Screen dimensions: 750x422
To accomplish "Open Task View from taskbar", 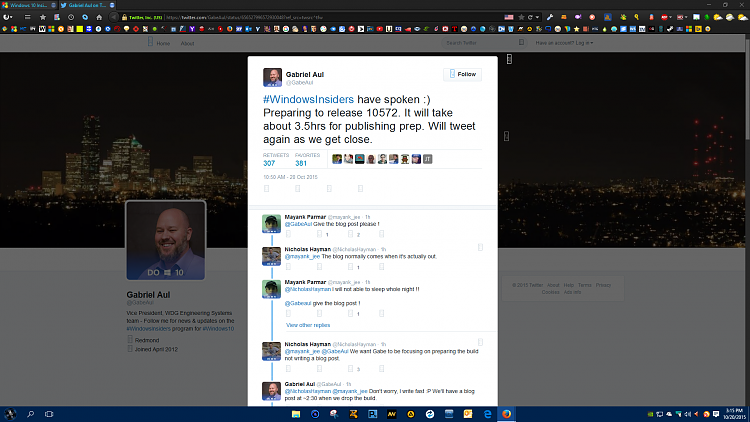I will point(49,414).
